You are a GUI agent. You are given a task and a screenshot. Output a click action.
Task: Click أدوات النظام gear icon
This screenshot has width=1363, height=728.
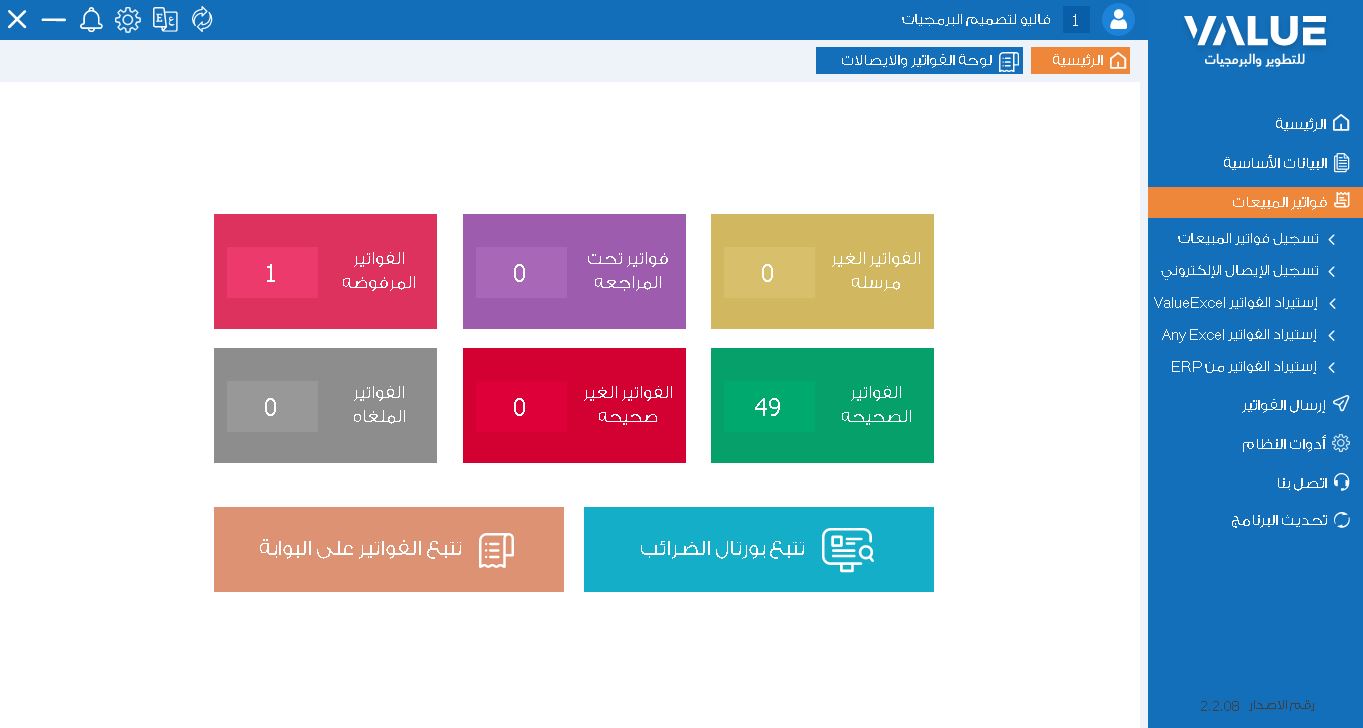[x=1341, y=443]
